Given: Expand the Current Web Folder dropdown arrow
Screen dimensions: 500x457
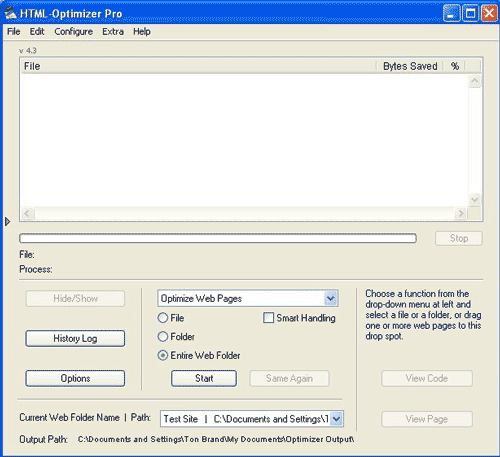Looking at the screenshot, I should coord(337,419).
